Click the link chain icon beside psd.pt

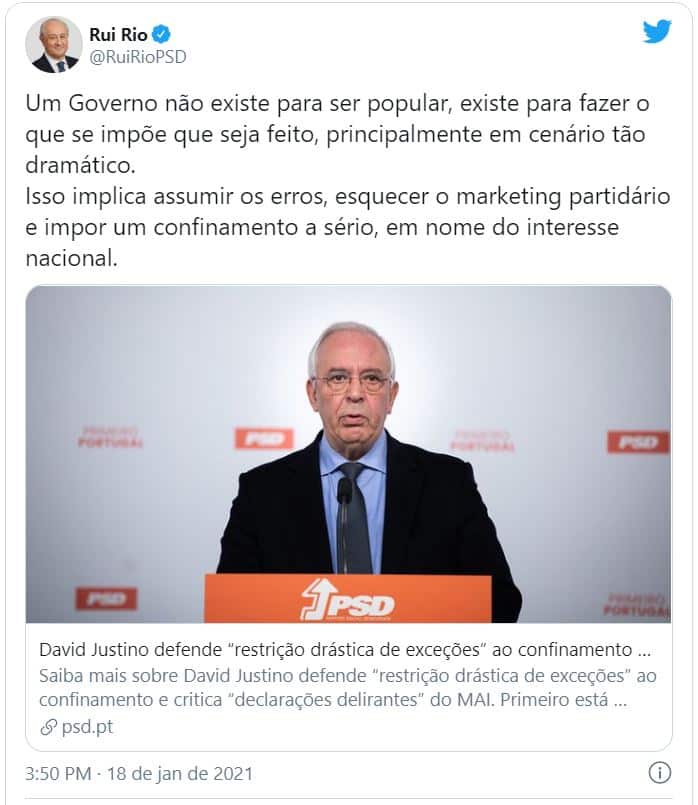[x=48, y=727]
